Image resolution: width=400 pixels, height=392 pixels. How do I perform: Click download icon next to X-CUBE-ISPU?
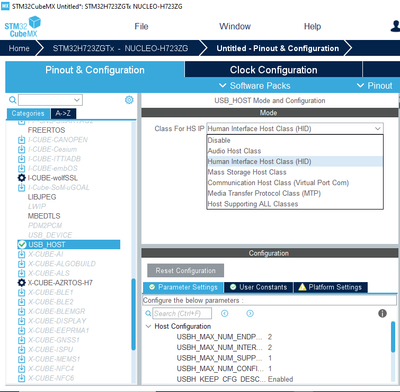coord(21,350)
